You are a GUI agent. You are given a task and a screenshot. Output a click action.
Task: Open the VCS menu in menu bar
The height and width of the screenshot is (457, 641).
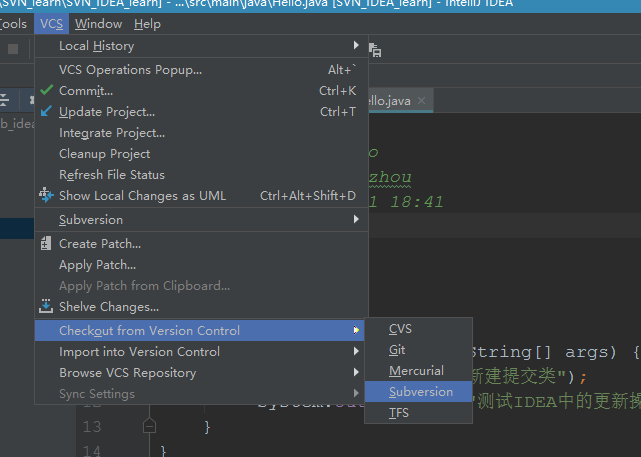(52, 24)
